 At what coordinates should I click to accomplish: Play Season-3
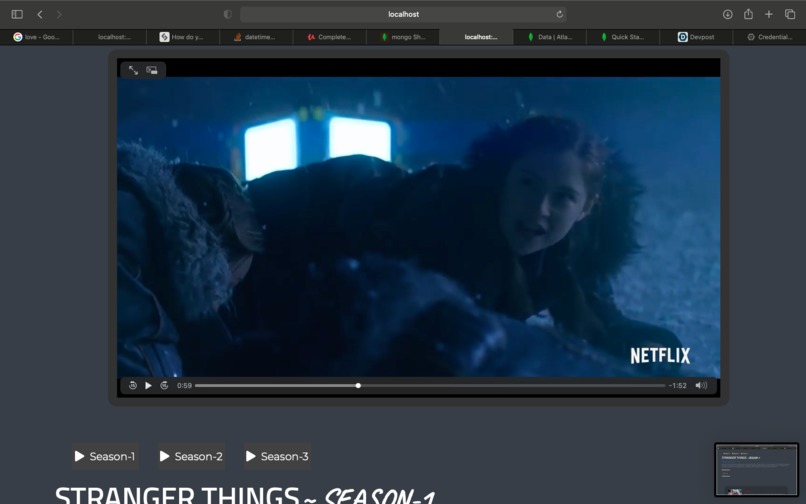pyautogui.click(x=278, y=456)
